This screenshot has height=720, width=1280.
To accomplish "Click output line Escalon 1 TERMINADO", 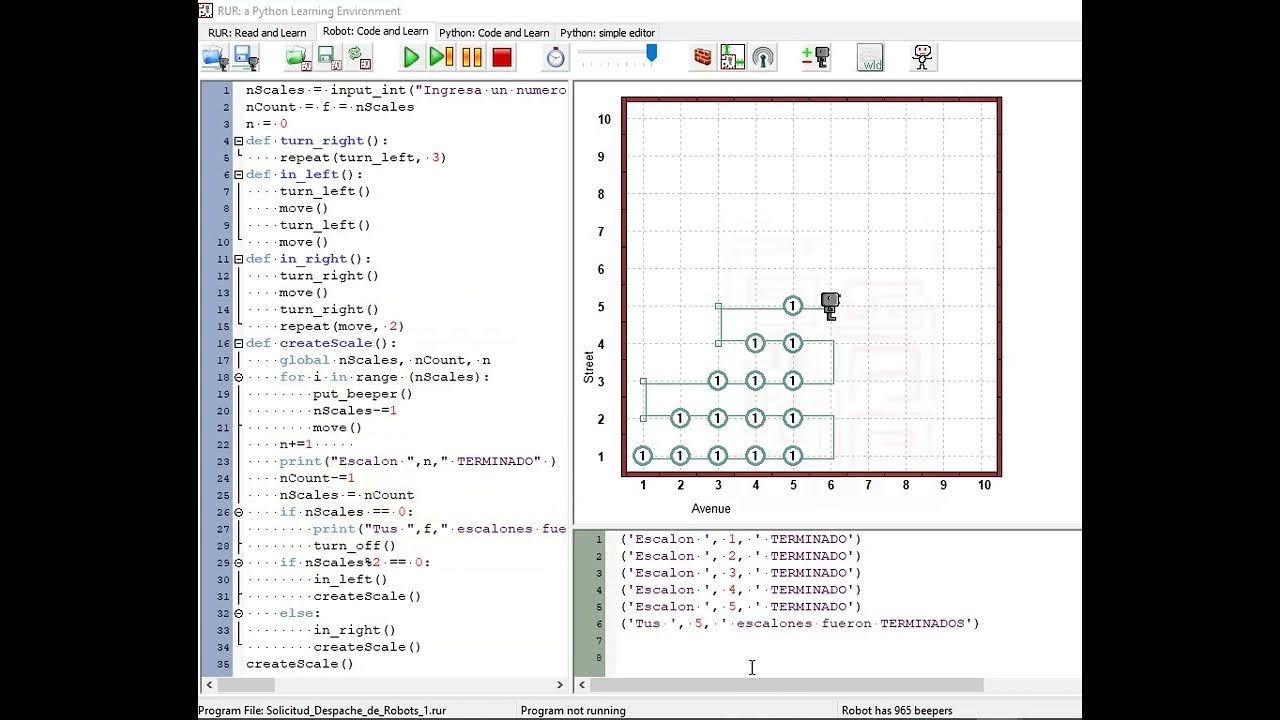I will [x=741, y=539].
